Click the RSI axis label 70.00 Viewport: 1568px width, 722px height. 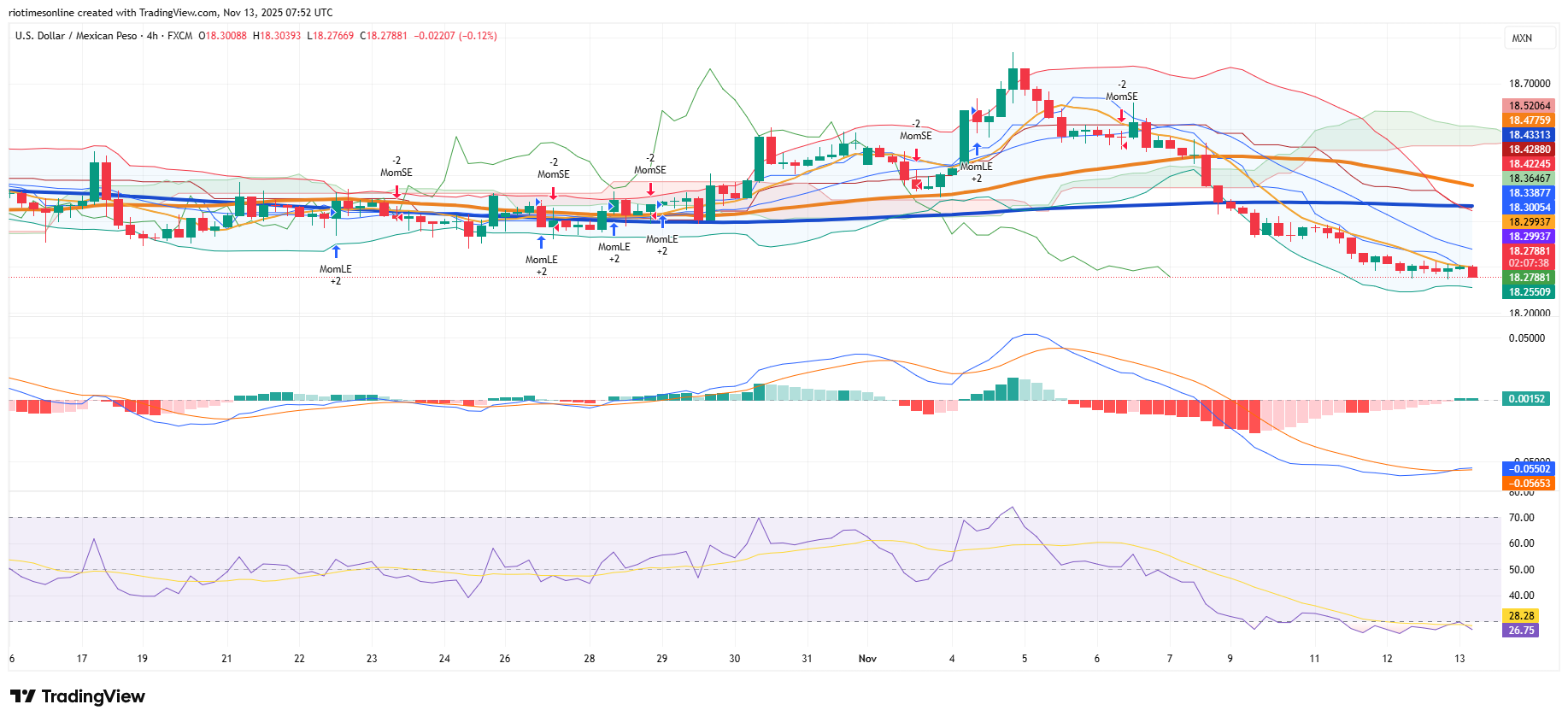coord(1522,518)
